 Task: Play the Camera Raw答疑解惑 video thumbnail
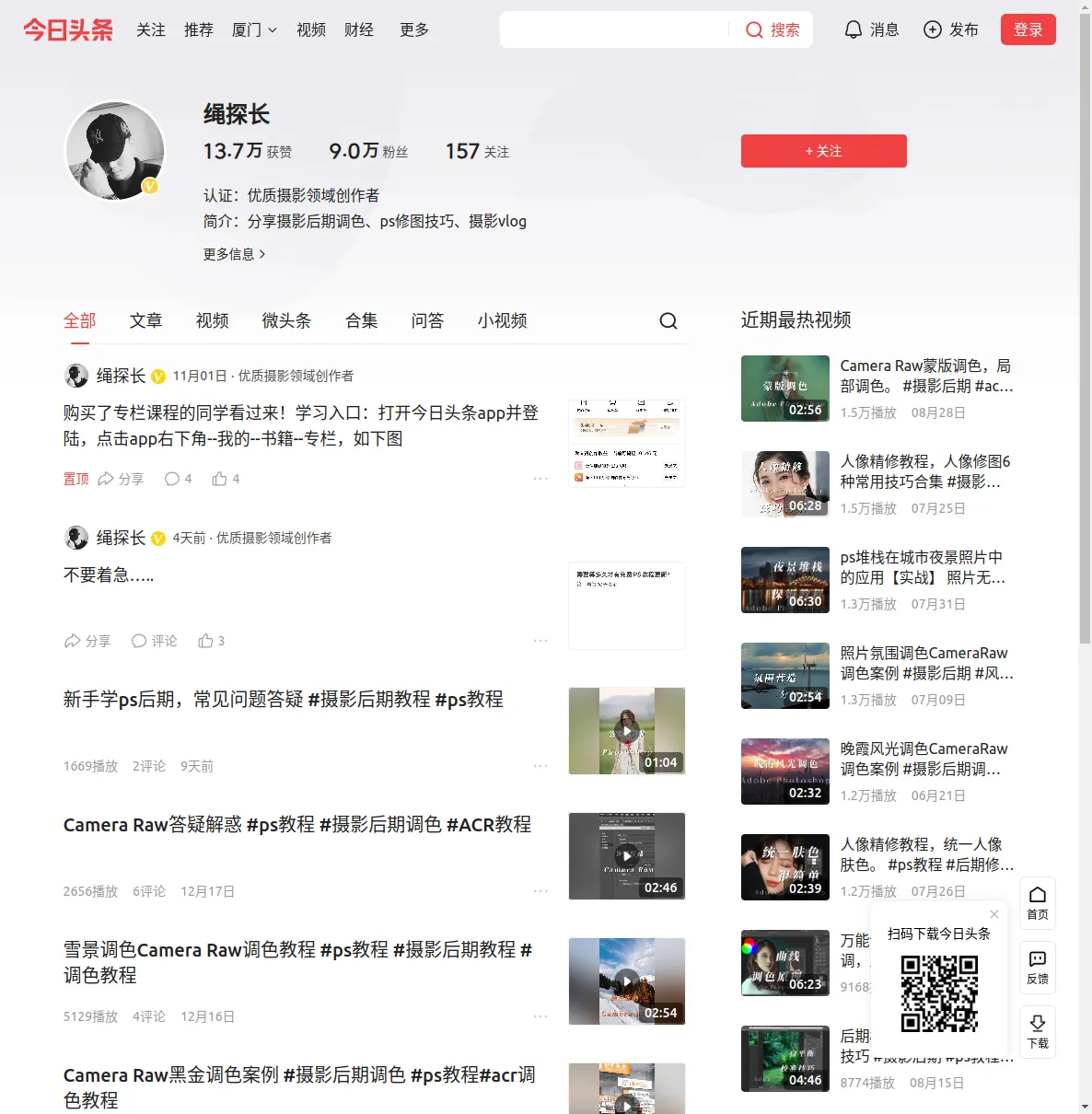coord(627,856)
